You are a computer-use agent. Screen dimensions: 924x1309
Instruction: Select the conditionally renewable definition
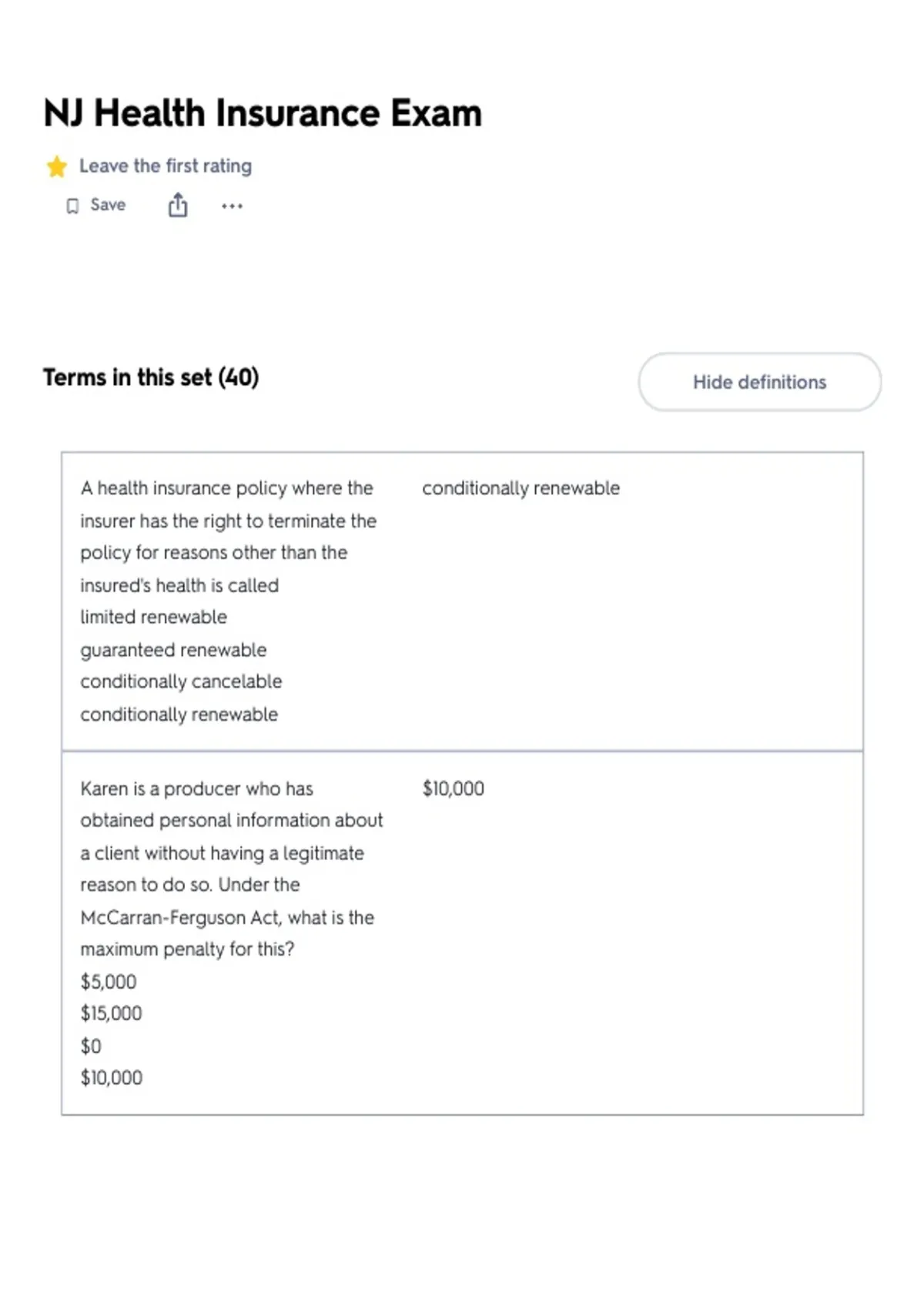(521, 488)
